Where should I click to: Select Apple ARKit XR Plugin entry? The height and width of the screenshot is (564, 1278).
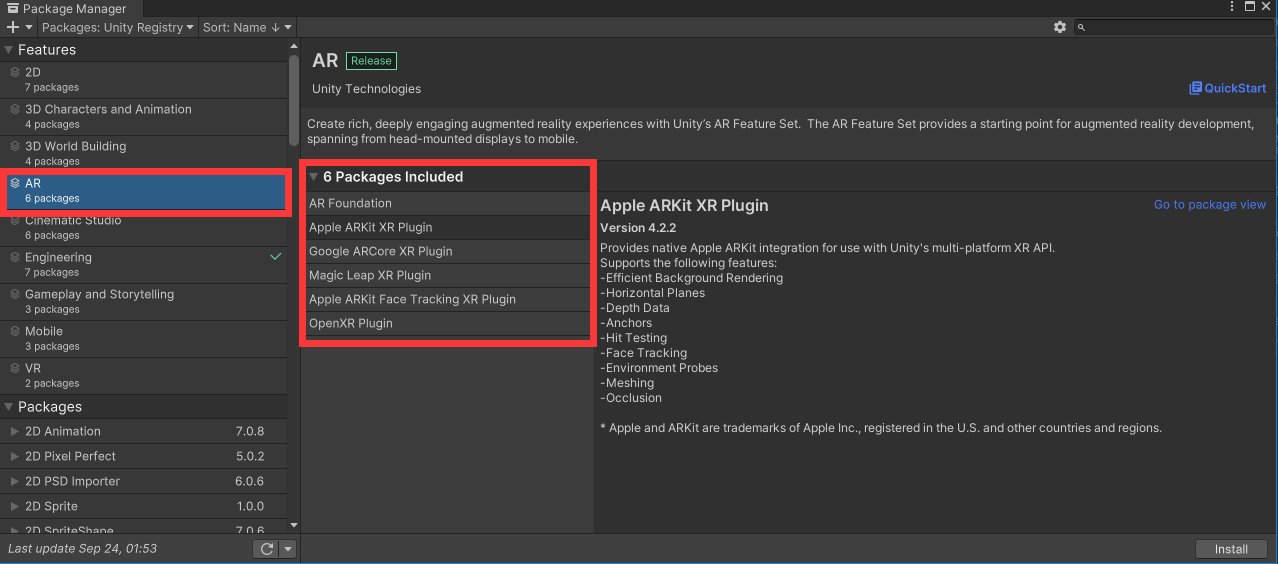[449, 227]
